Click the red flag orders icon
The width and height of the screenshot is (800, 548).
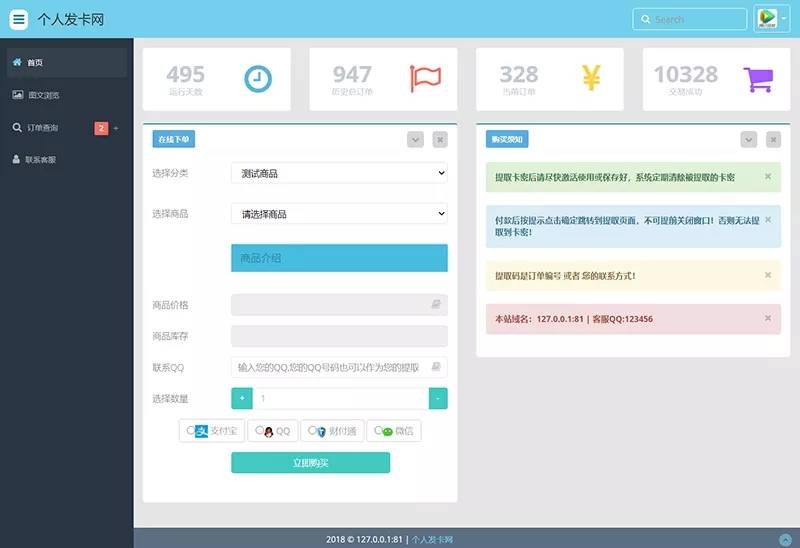(425, 78)
